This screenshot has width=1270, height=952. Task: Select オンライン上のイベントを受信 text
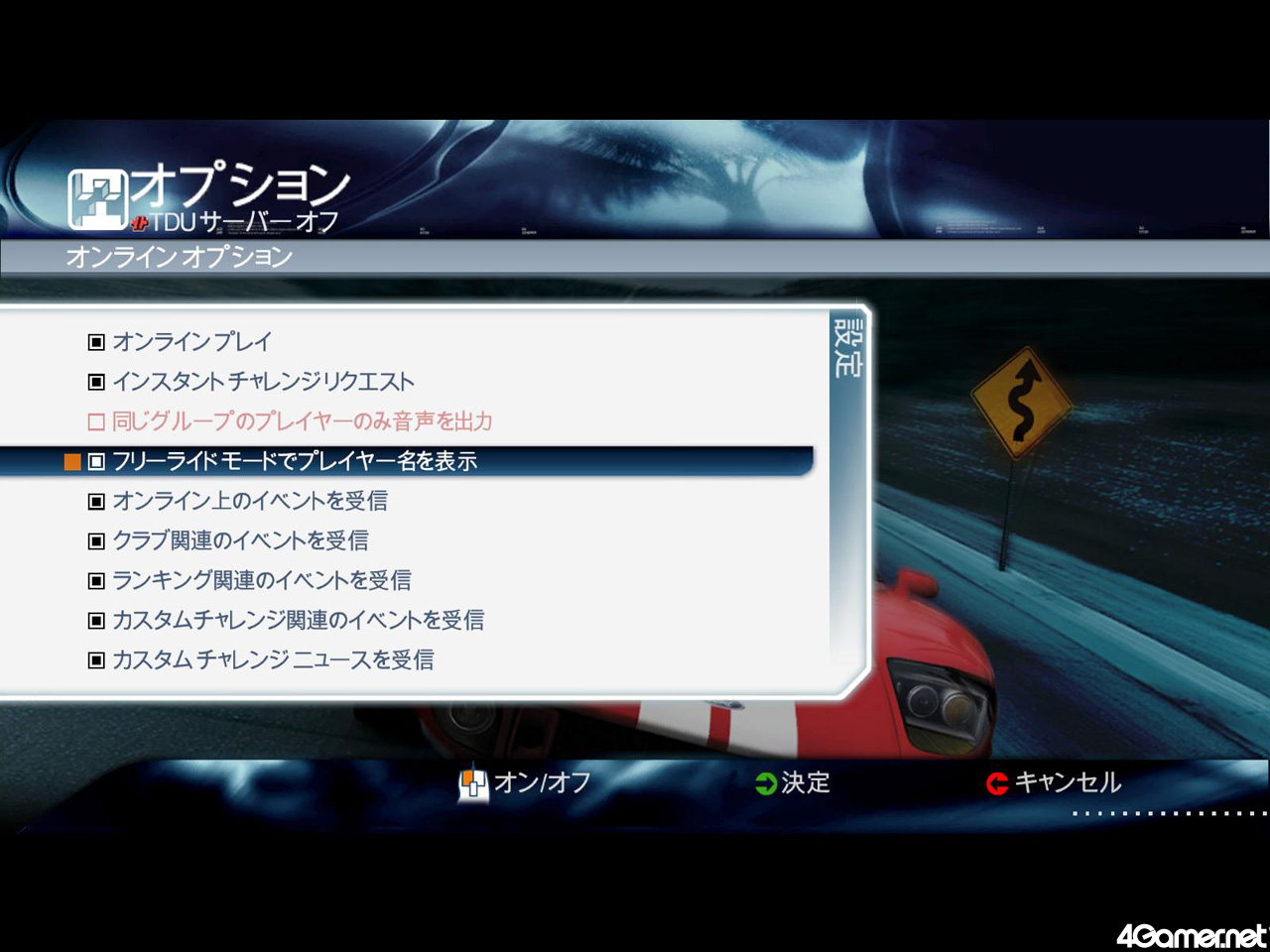(250, 501)
